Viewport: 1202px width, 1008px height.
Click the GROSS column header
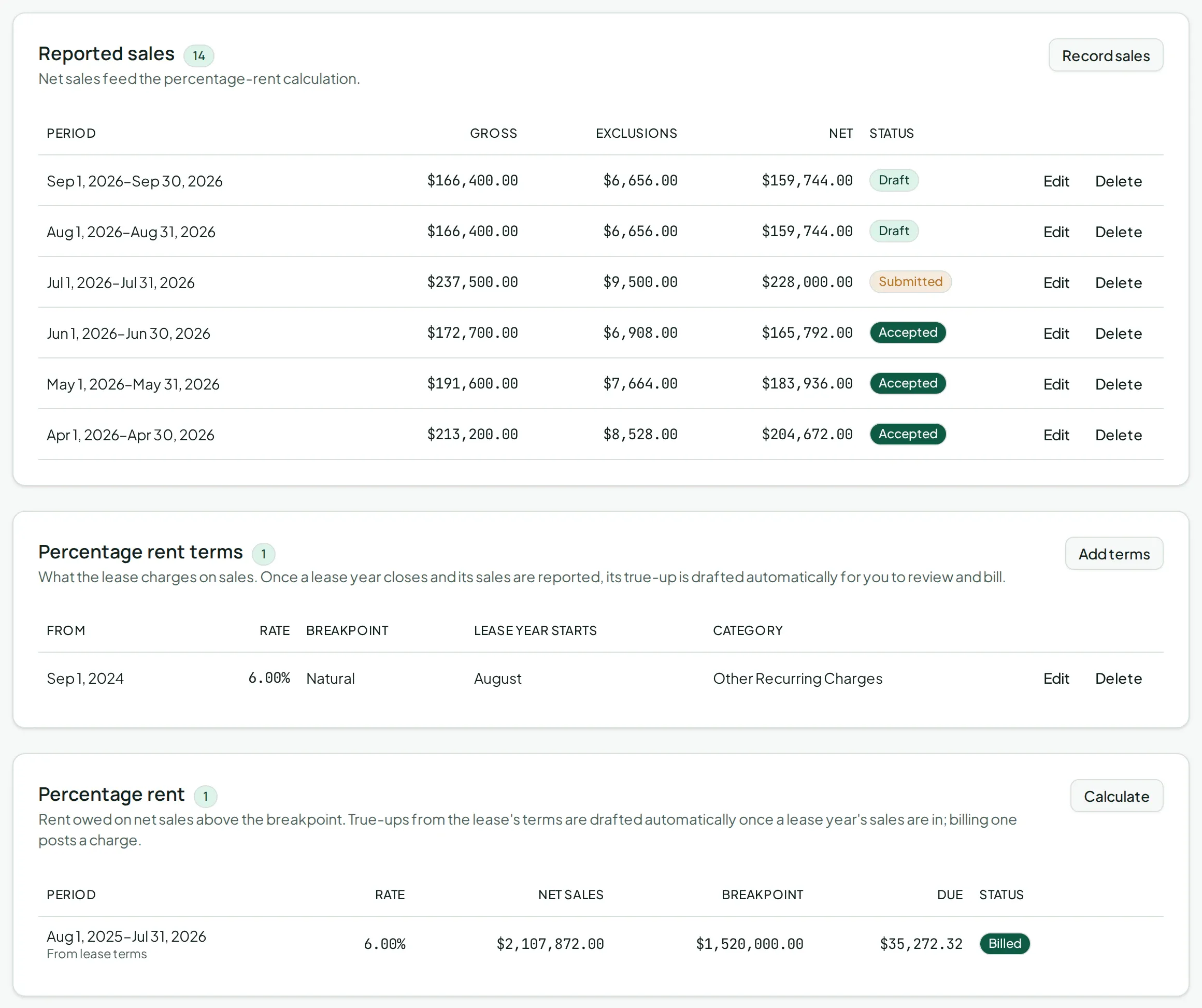tap(493, 133)
